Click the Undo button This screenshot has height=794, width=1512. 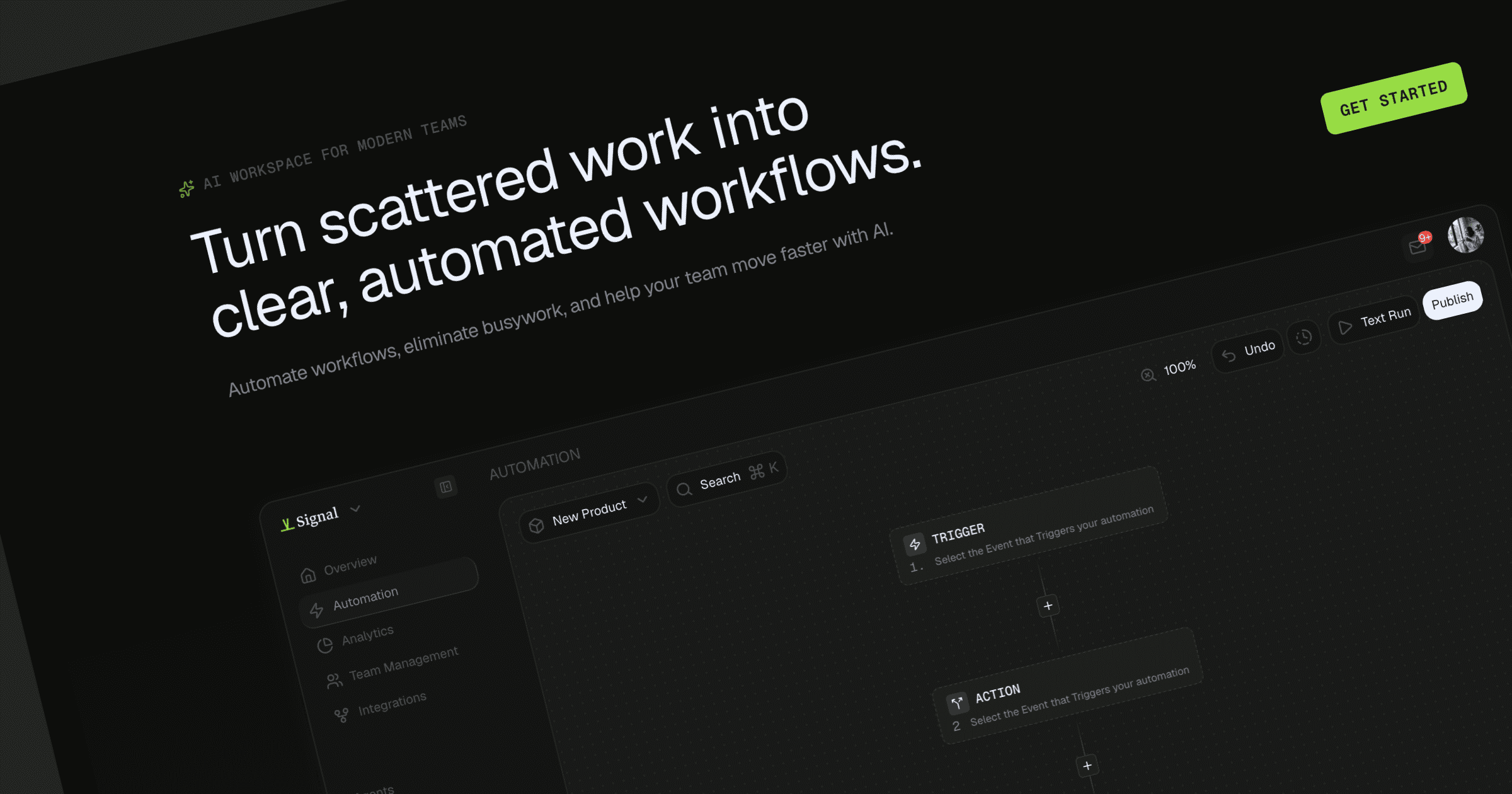[1248, 351]
